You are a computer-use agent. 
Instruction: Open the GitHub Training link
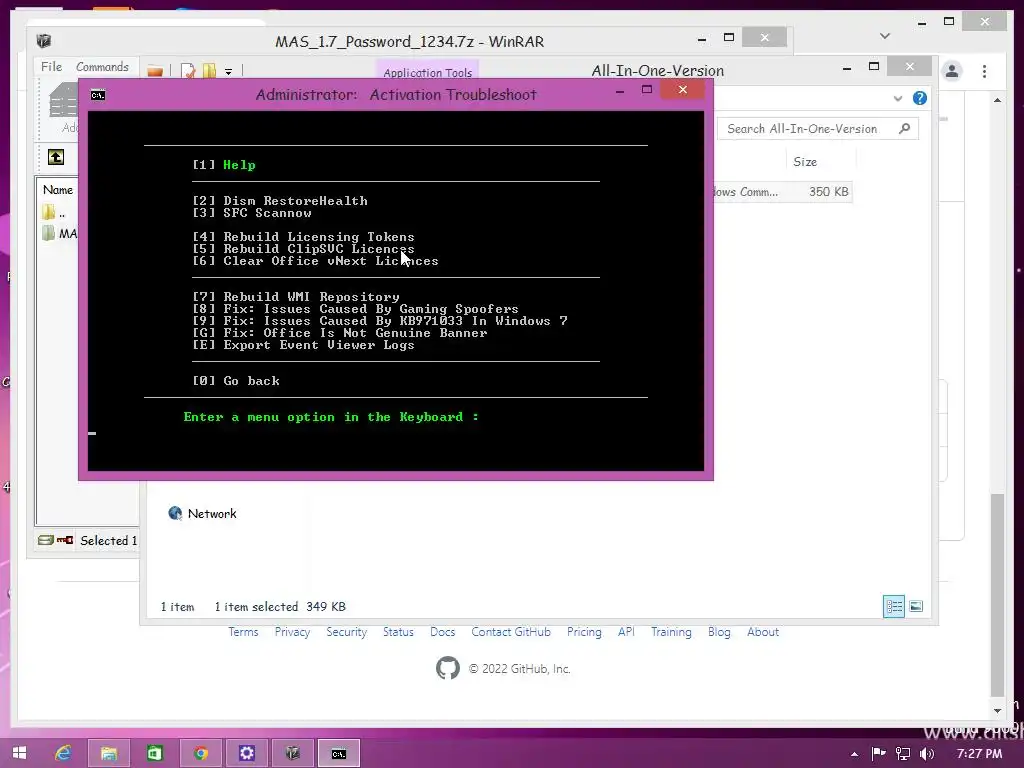click(x=671, y=632)
